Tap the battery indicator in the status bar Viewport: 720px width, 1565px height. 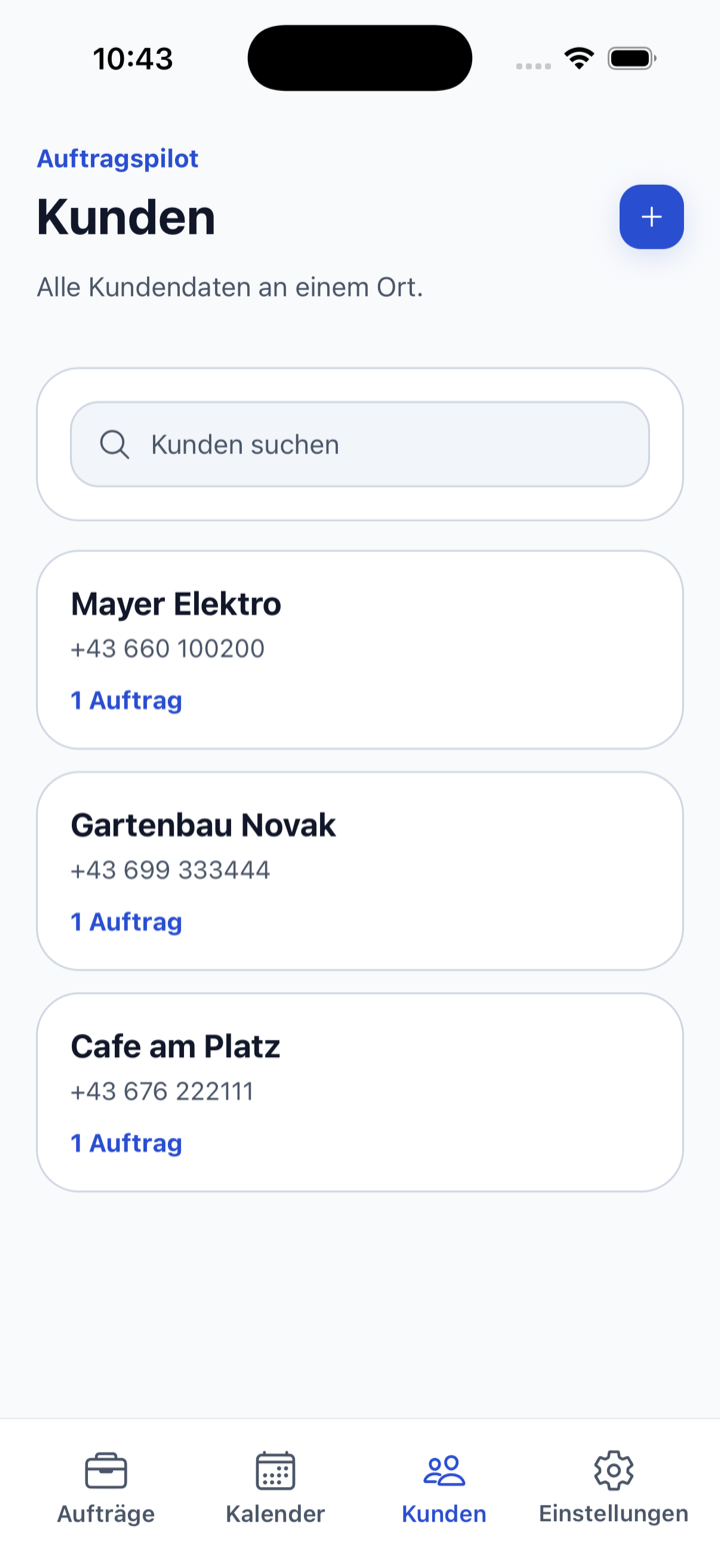point(631,58)
